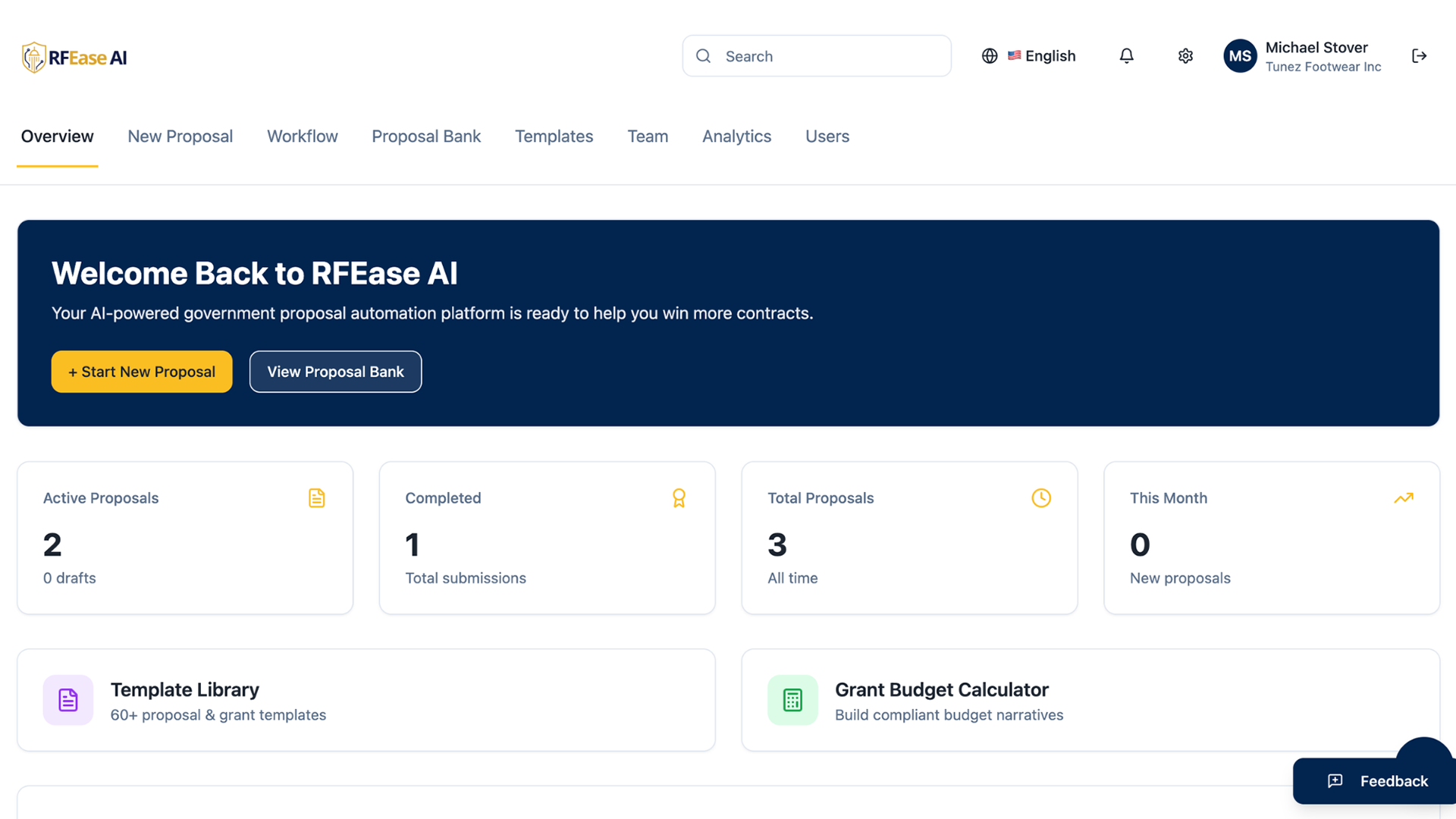Click the green budget calculator icon
Image resolution: width=1456 pixels, height=819 pixels.
pyautogui.click(x=792, y=700)
